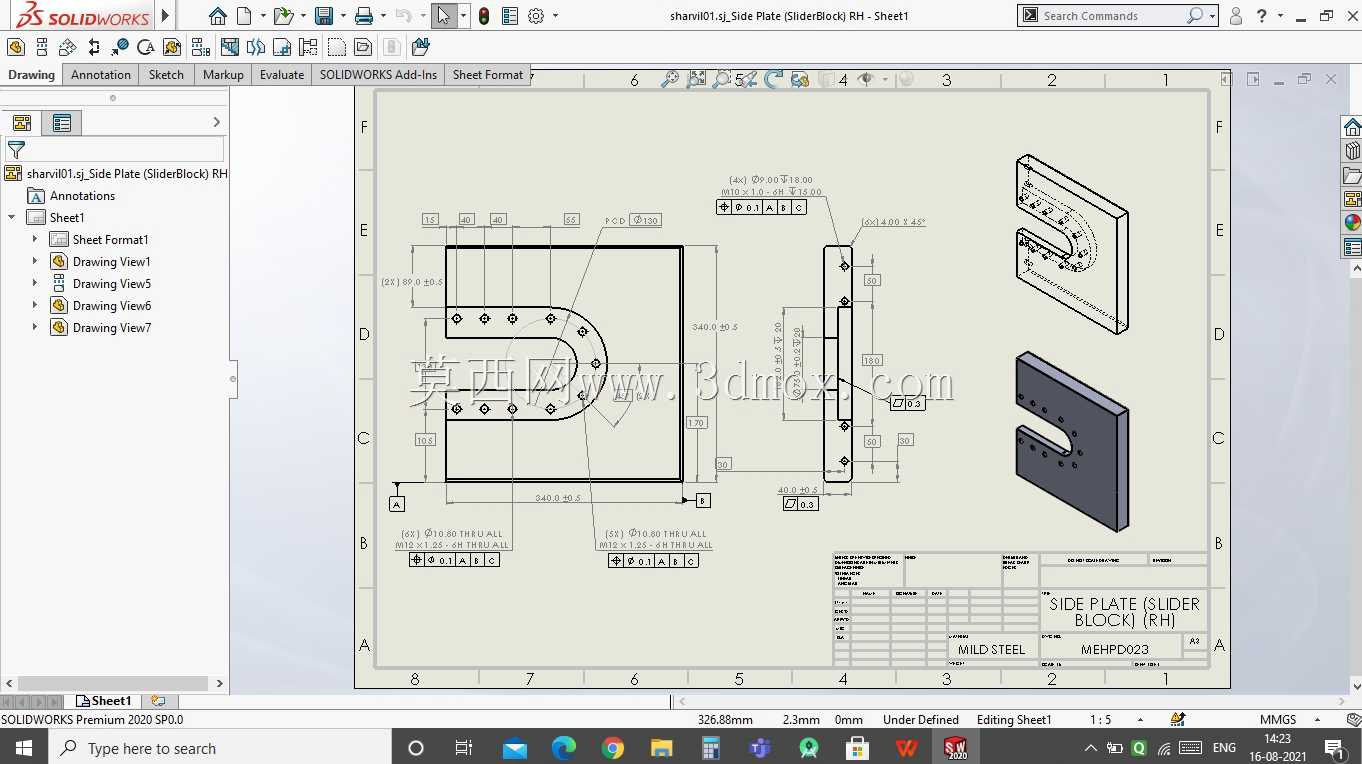Viewport: 1362px width, 764px height.
Task: Open the SOLIDWORKS Add-Ins tab
Action: pos(378,75)
